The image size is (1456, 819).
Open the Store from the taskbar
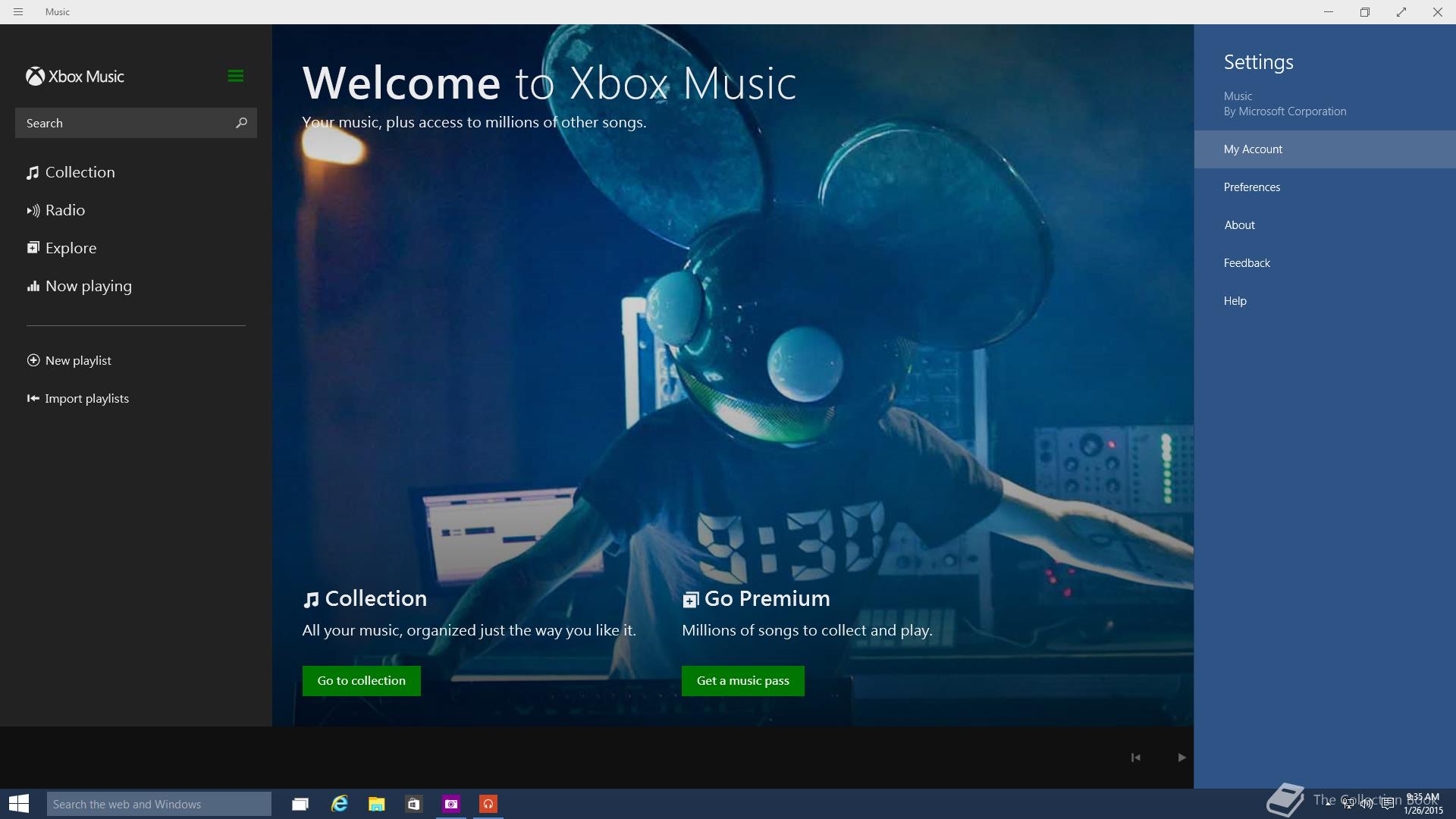[x=413, y=804]
